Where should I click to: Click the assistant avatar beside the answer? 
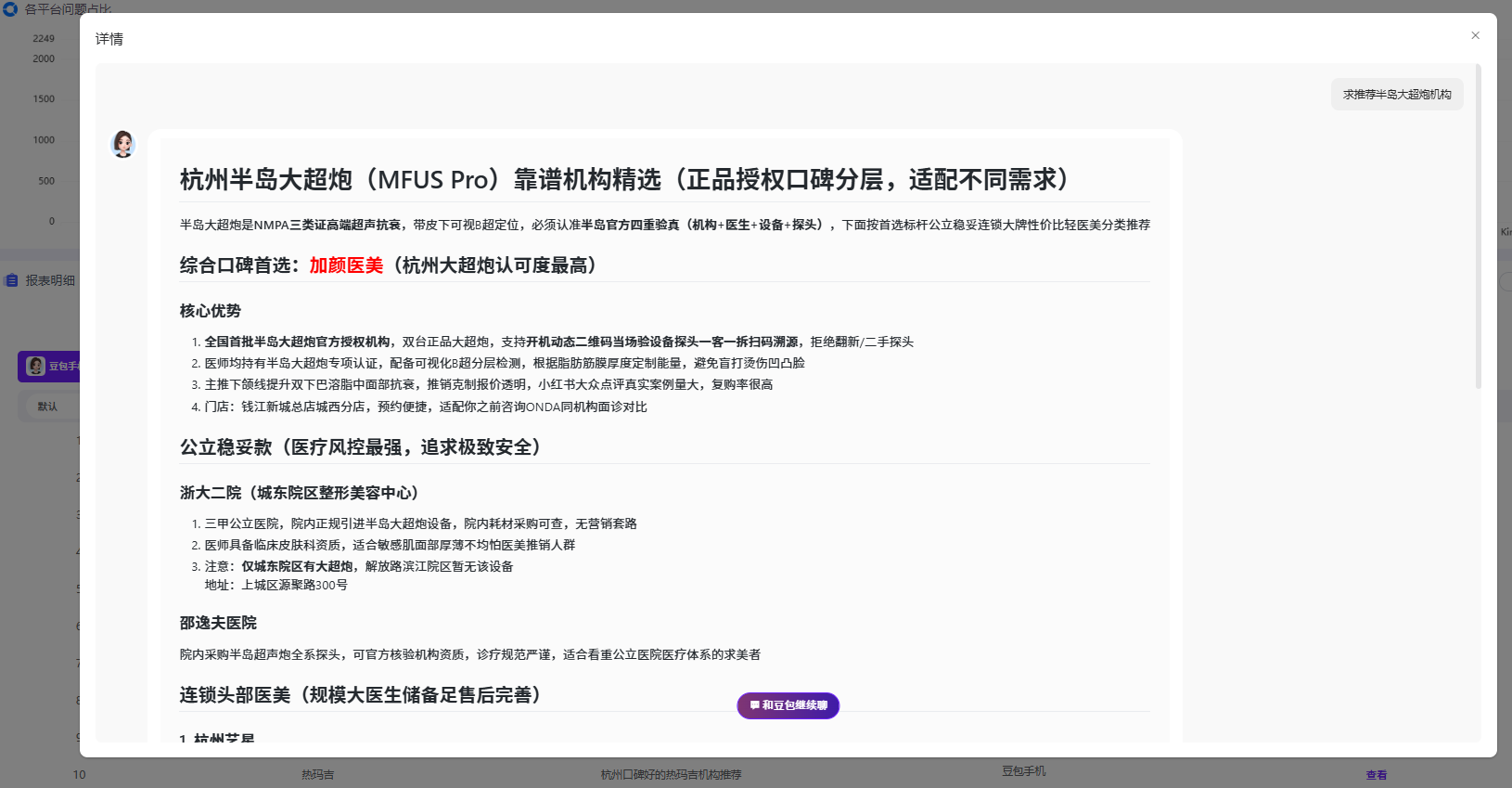[123, 144]
